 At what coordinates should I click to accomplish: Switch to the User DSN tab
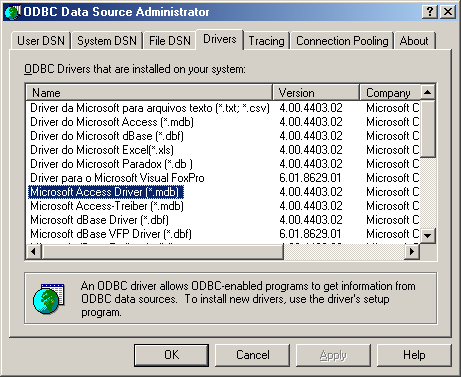pyautogui.click(x=41, y=41)
